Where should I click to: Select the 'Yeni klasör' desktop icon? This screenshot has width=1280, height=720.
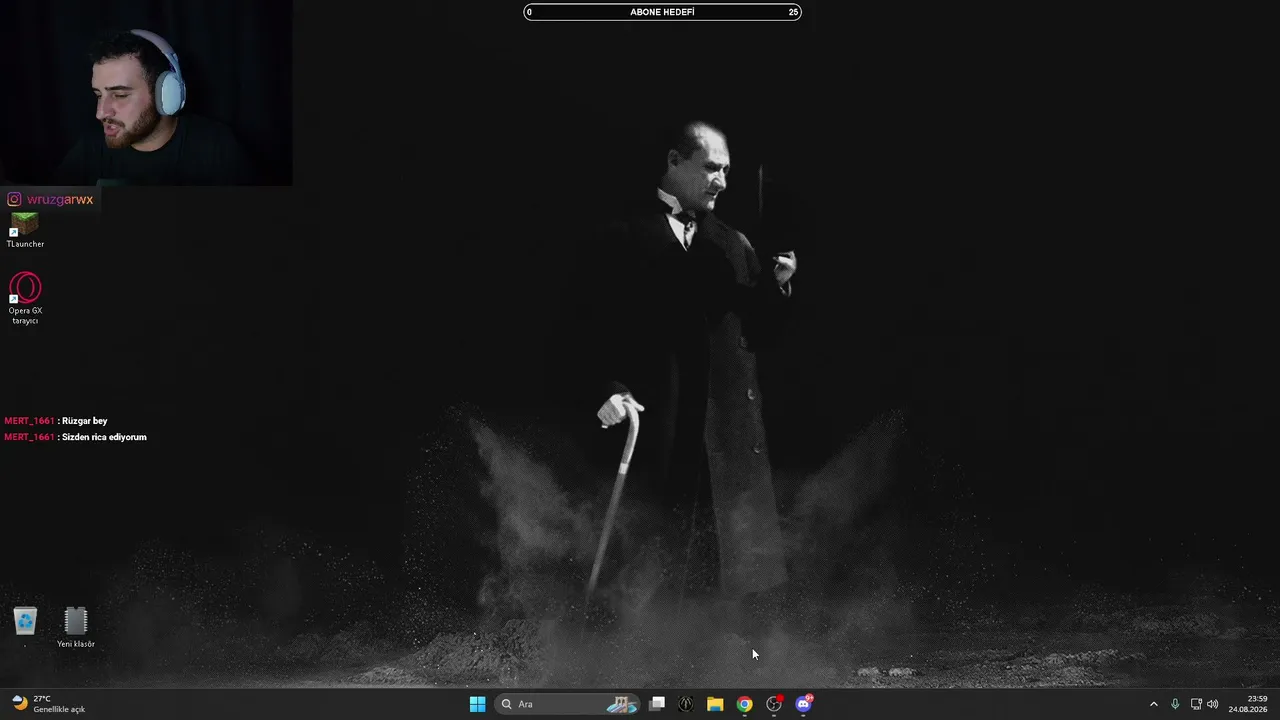(x=76, y=628)
